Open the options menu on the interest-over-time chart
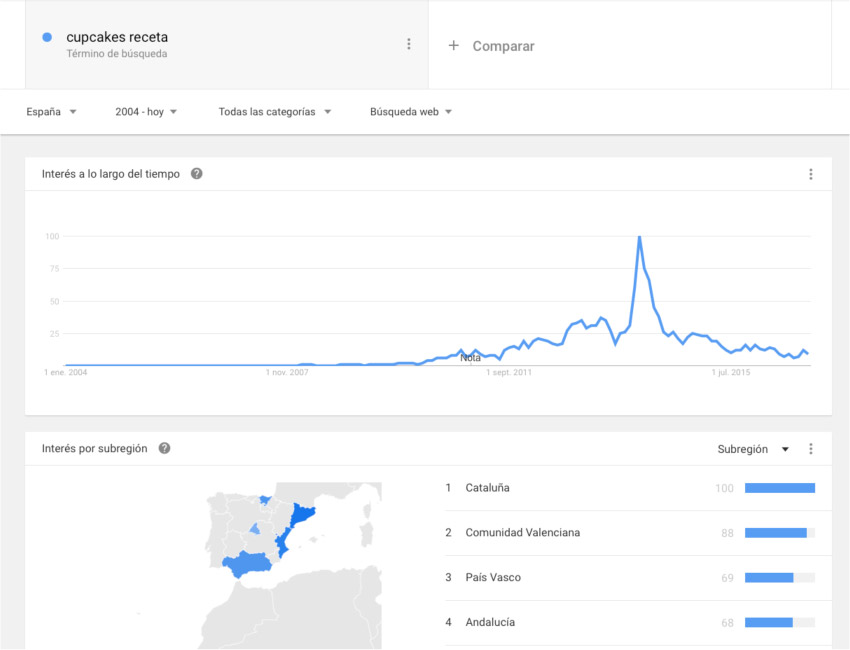 [x=811, y=173]
